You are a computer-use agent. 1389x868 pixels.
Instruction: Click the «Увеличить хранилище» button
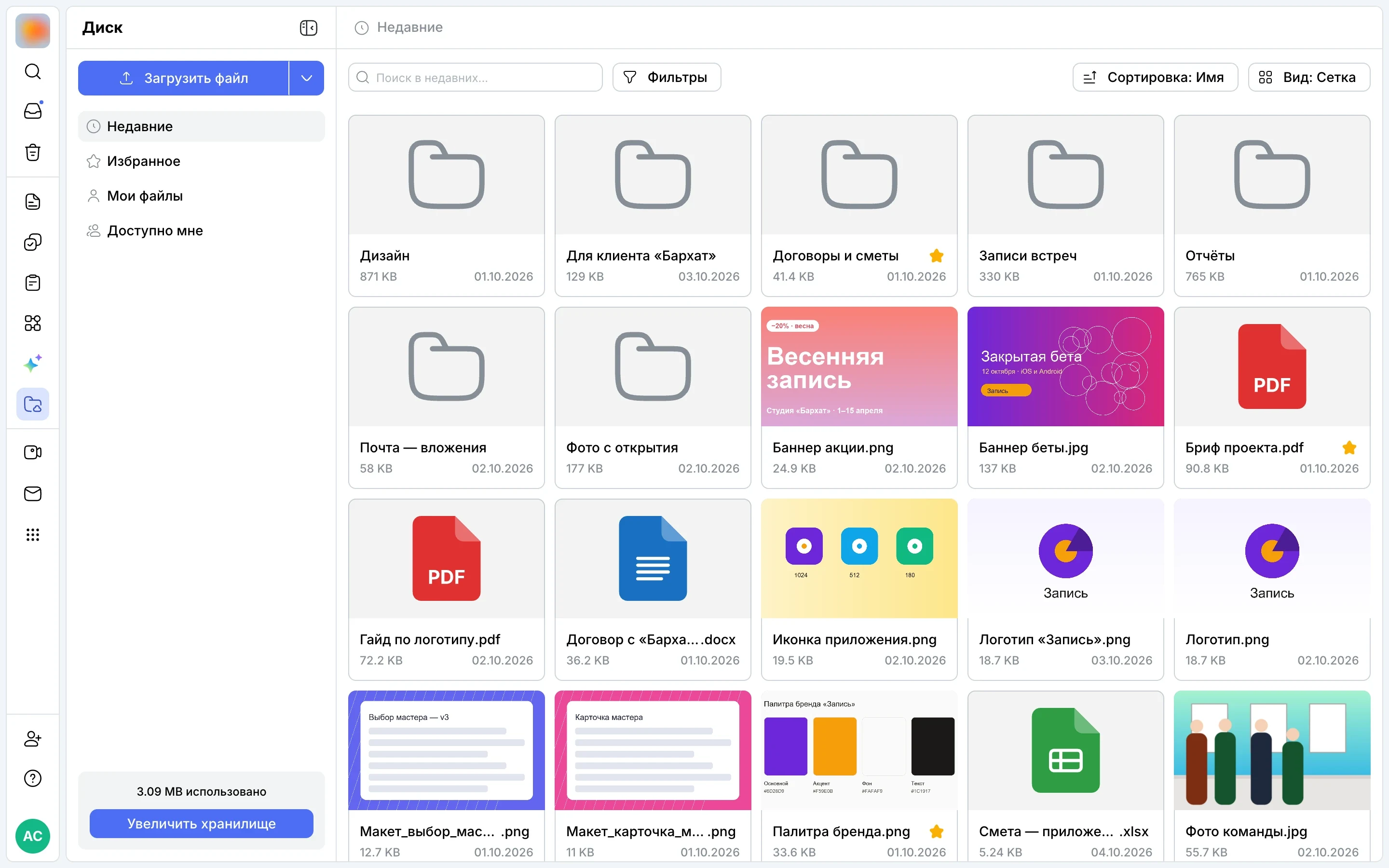point(202,824)
